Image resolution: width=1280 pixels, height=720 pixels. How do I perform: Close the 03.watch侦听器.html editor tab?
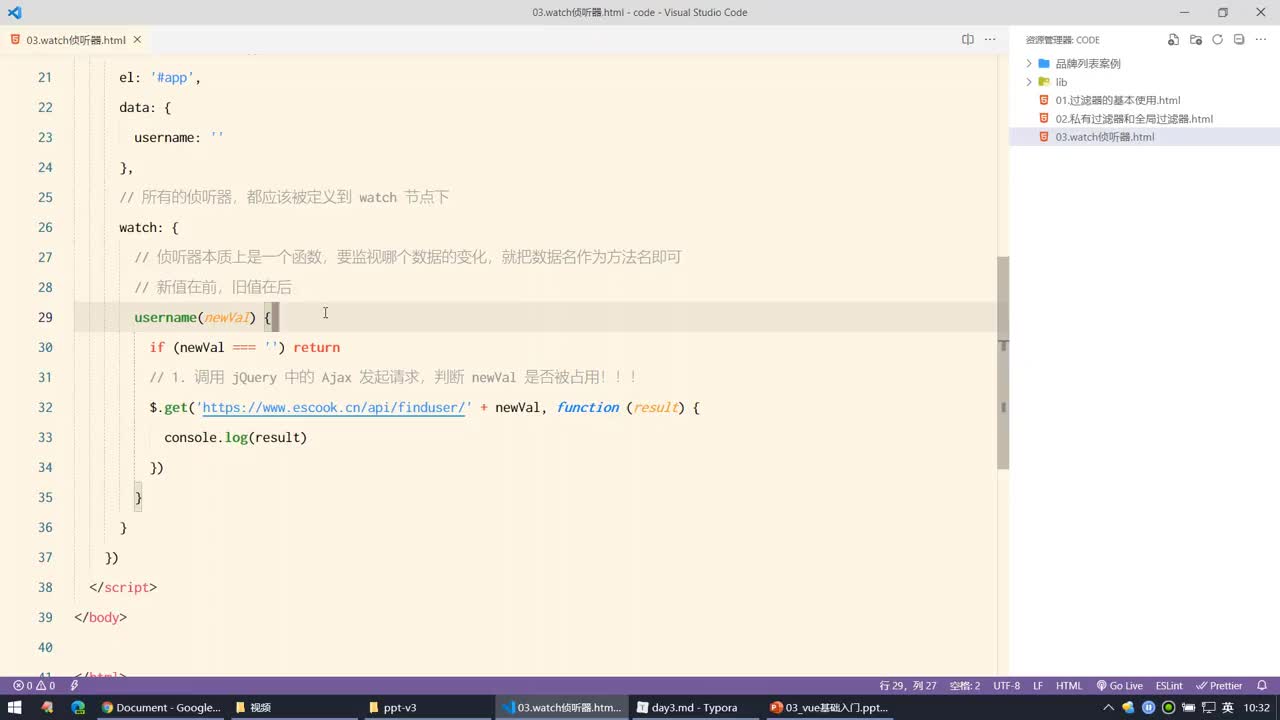pyautogui.click(x=137, y=40)
